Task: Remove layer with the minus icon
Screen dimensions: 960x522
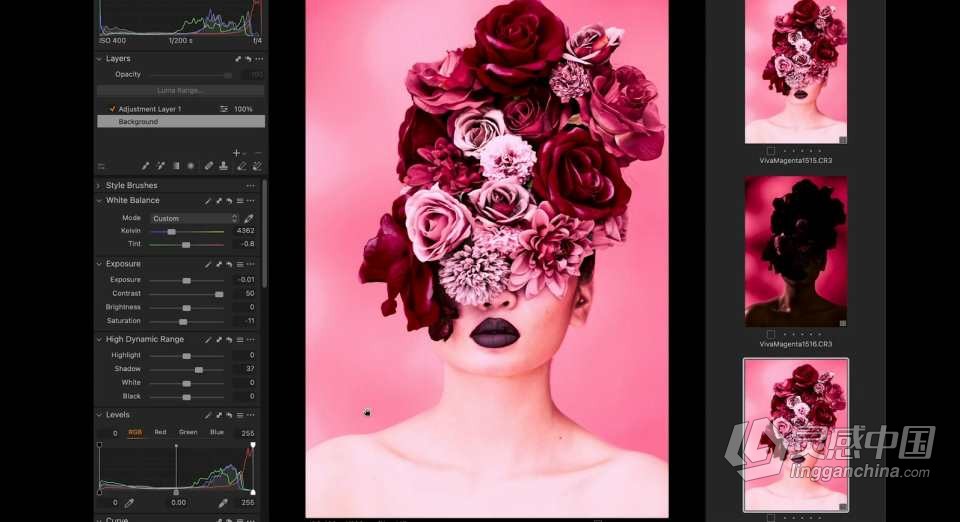Action: pos(258,152)
